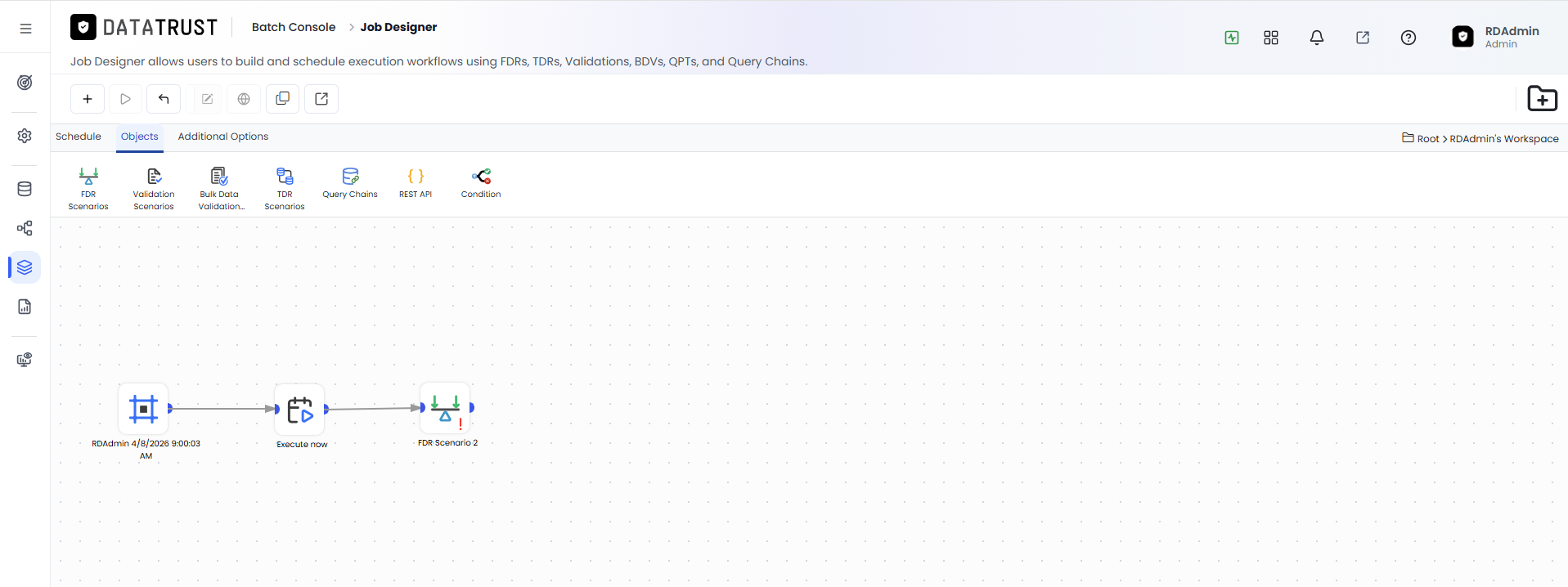The image size is (1568, 587).
Task: Click the run play toolbar button
Action: [x=125, y=99]
